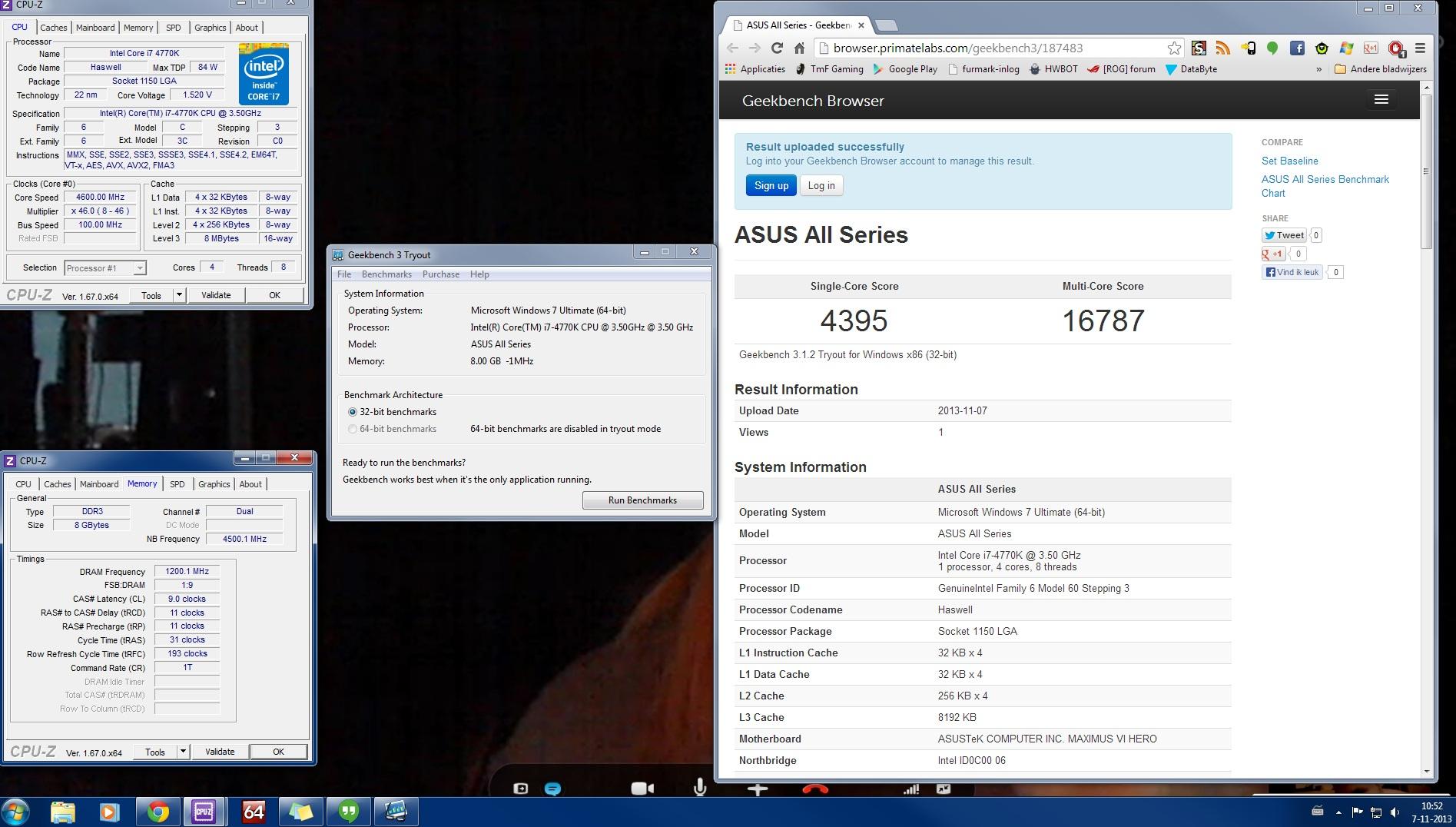Expand Tools dropdown arrow in CPU-Z CPU window

click(179, 295)
